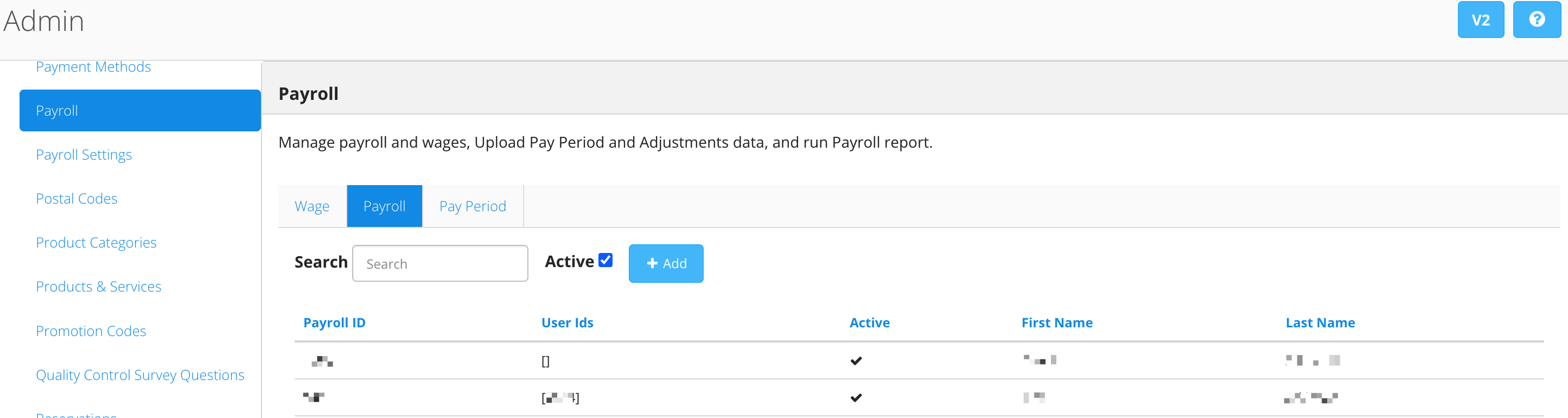The width and height of the screenshot is (1568, 418).
Task: Uncheck the Active filter checkbox
Action: 605,260
